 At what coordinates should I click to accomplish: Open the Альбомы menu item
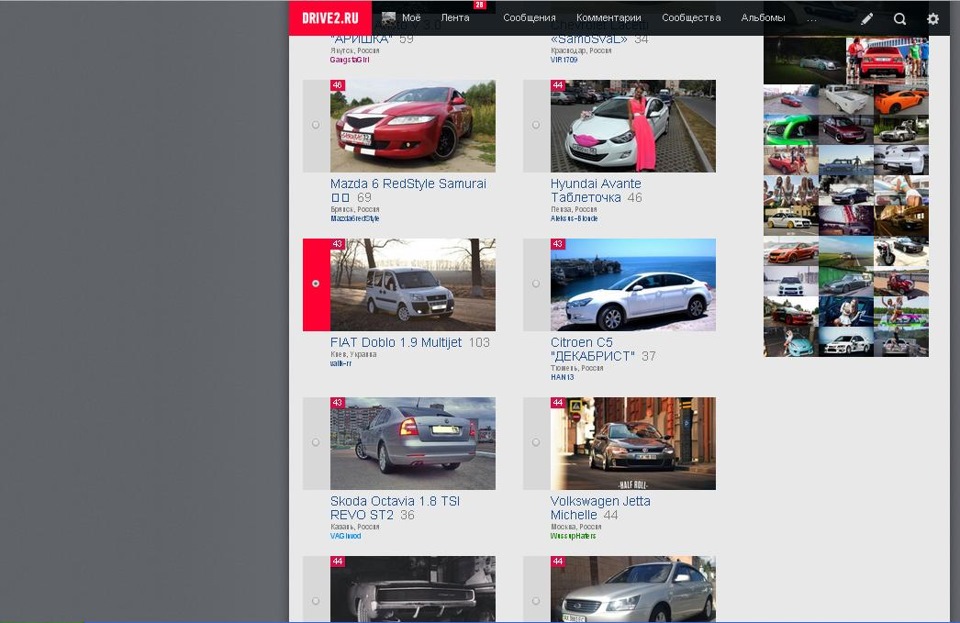point(763,18)
